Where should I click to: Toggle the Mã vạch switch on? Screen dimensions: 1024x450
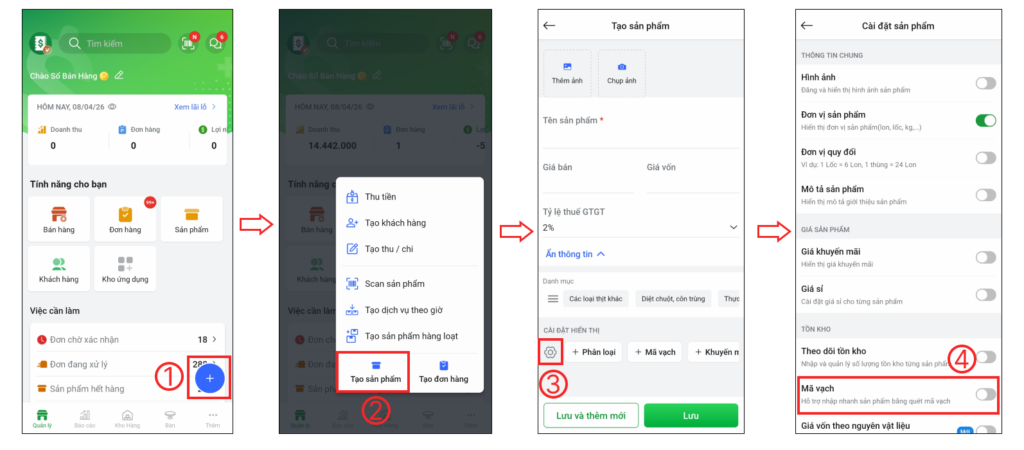coord(985,394)
